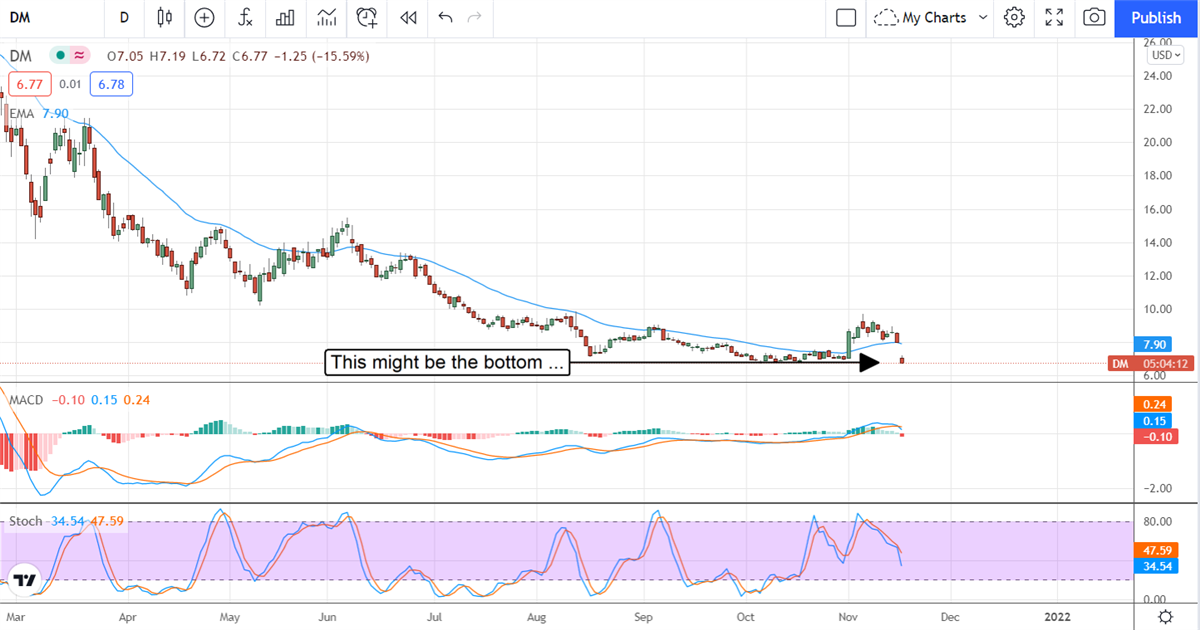Click the red DM countdown label 05:04:12

(x=1149, y=363)
